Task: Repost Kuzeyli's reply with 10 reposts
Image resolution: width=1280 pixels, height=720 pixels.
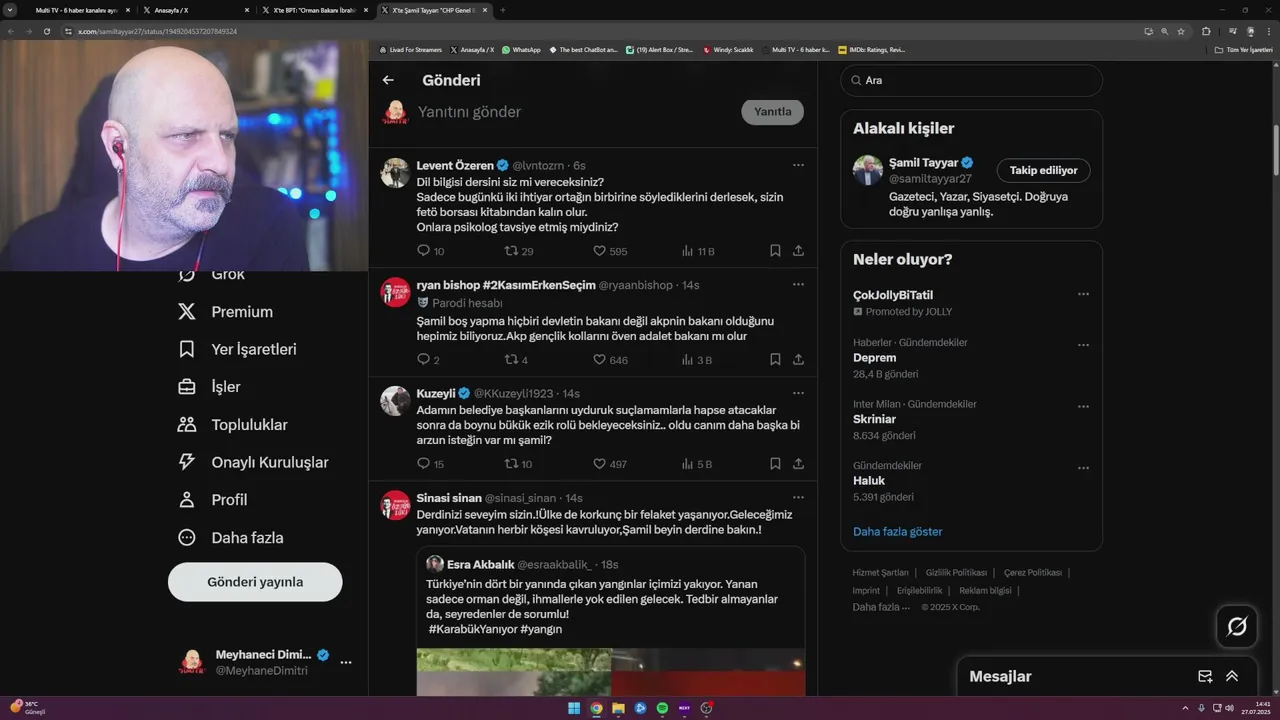Action: (x=519, y=463)
